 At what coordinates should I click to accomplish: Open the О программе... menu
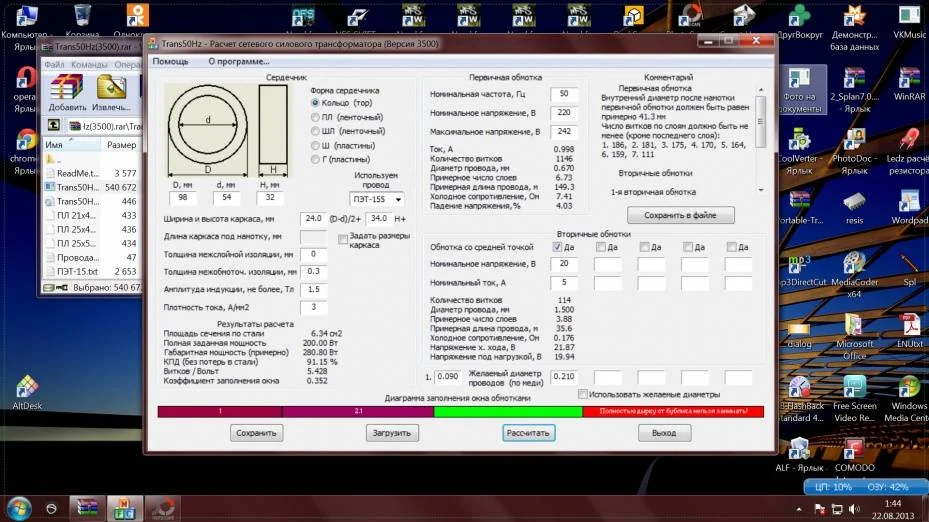pyautogui.click(x=239, y=62)
